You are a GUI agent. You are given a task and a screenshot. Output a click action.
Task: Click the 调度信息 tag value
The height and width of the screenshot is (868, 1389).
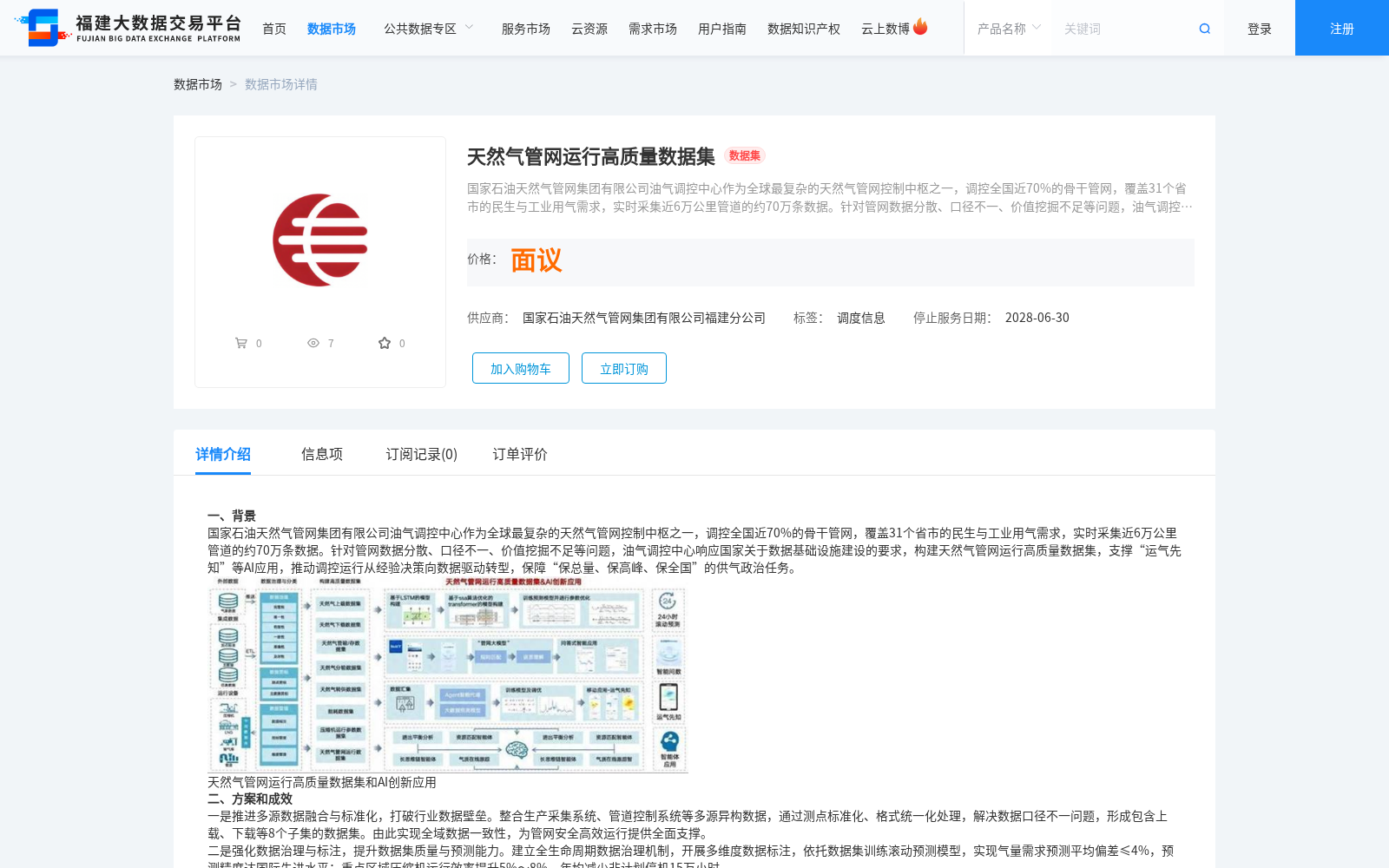coord(861,318)
